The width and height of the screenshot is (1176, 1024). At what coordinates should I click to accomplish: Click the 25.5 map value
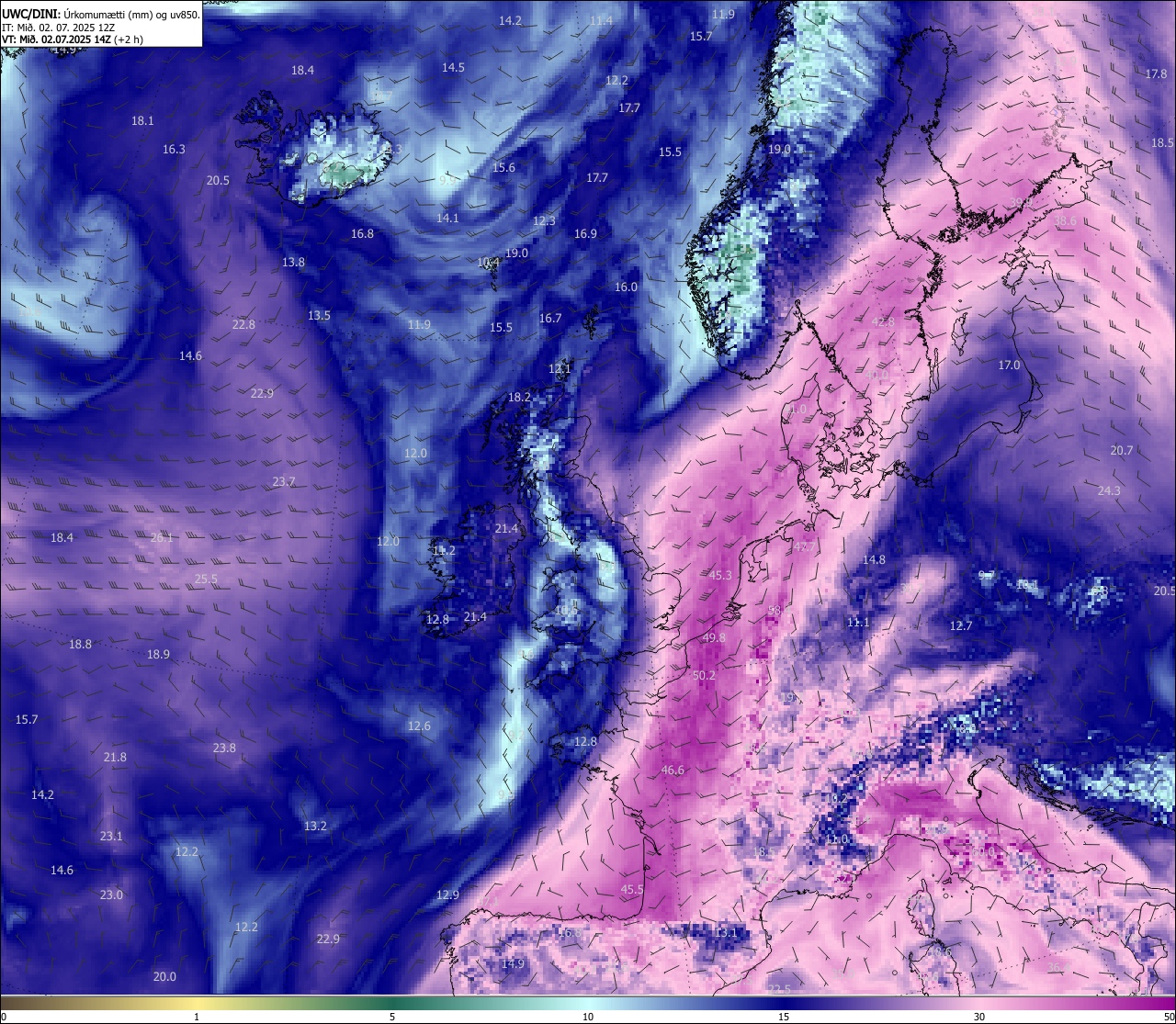(x=206, y=579)
